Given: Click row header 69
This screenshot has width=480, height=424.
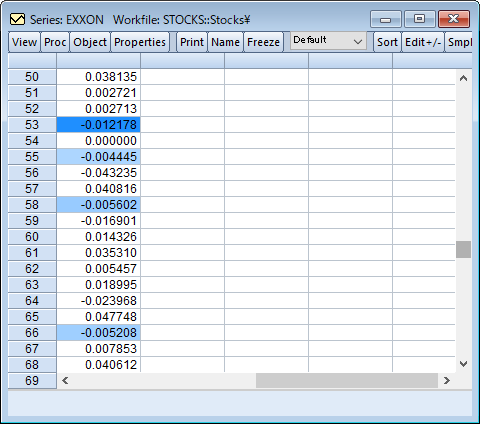Looking at the screenshot, I should click(x=32, y=381).
